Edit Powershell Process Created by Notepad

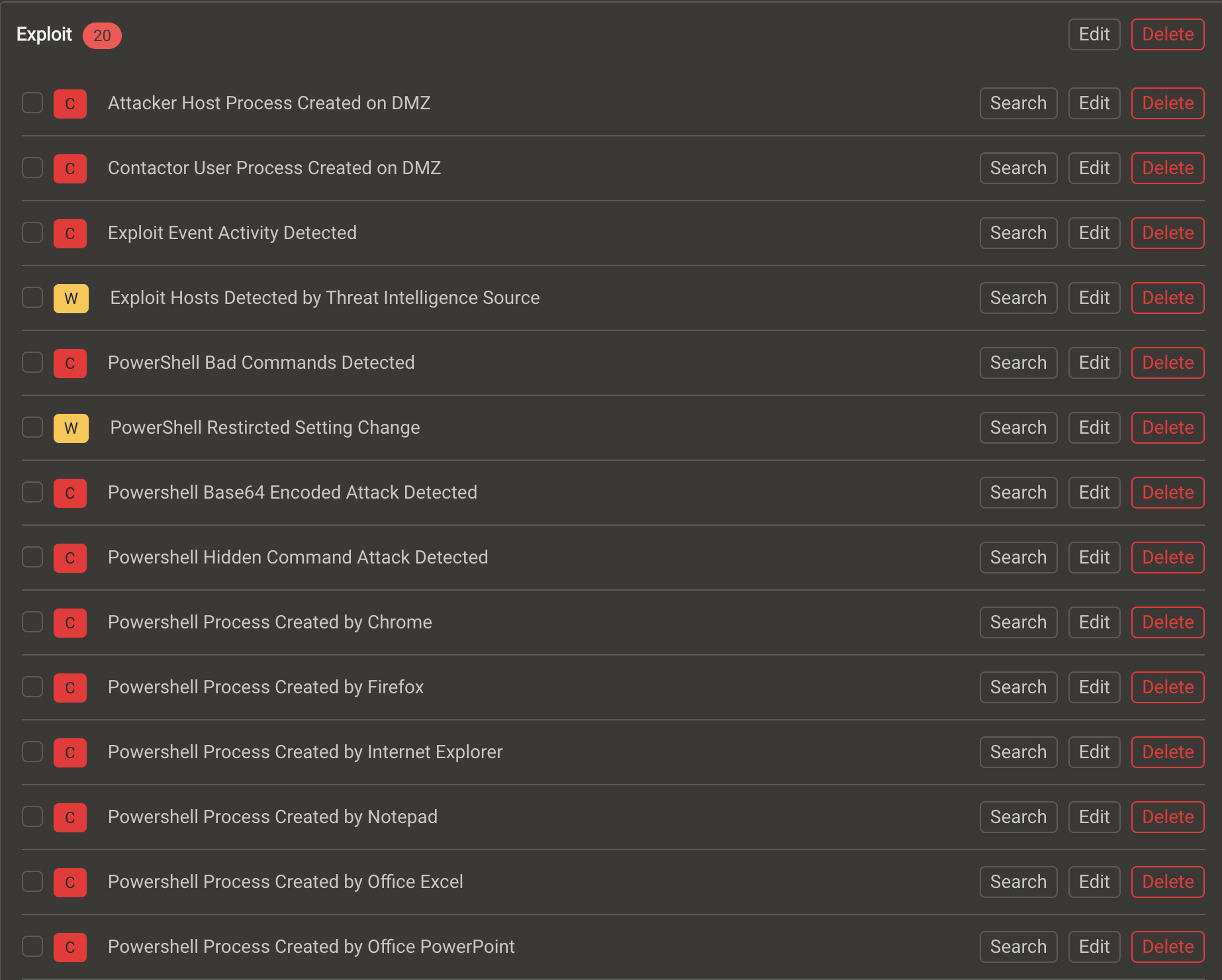click(1094, 817)
